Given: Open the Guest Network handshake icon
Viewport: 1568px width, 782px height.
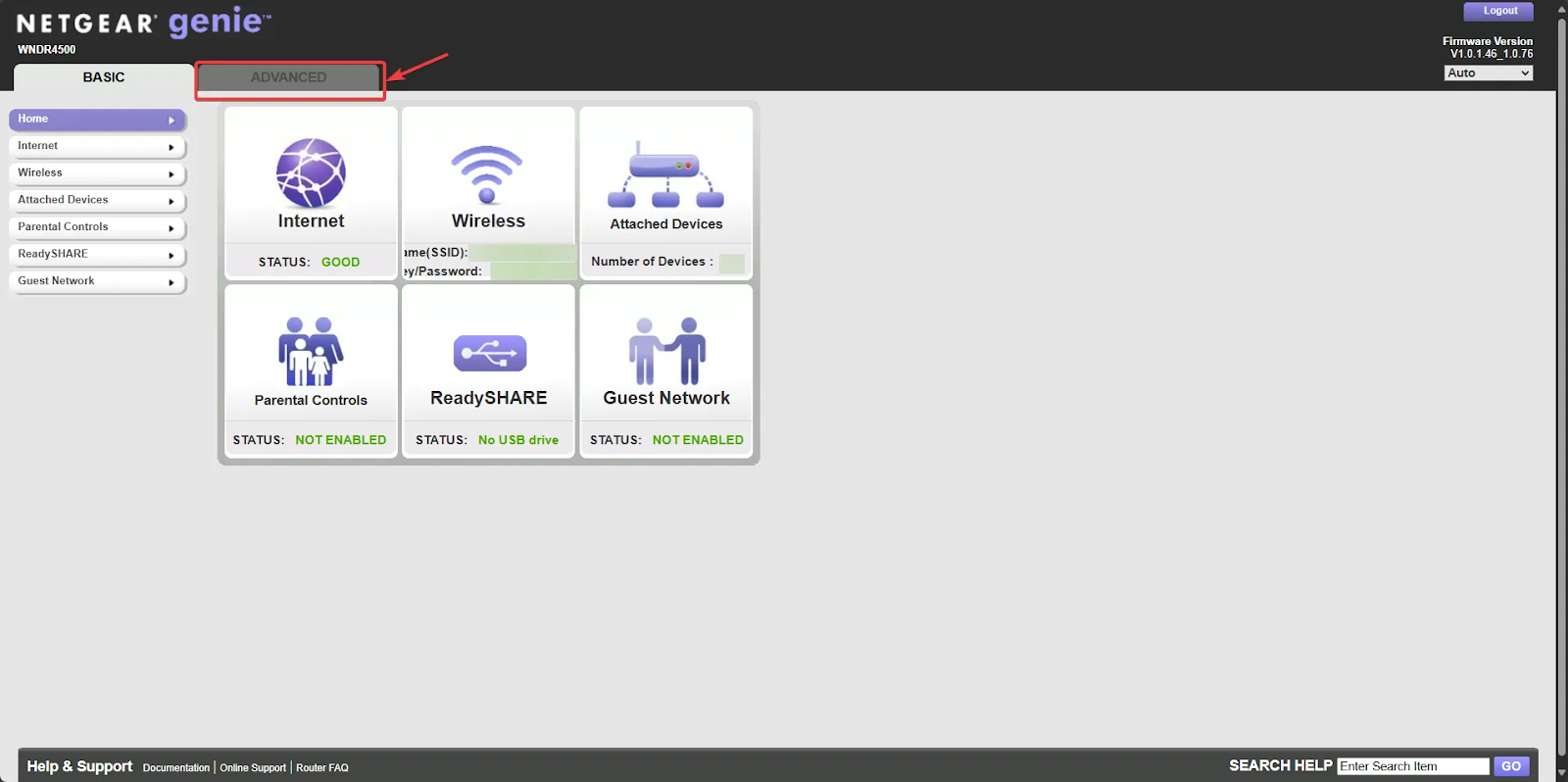Looking at the screenshot, I should pos(666,351).
